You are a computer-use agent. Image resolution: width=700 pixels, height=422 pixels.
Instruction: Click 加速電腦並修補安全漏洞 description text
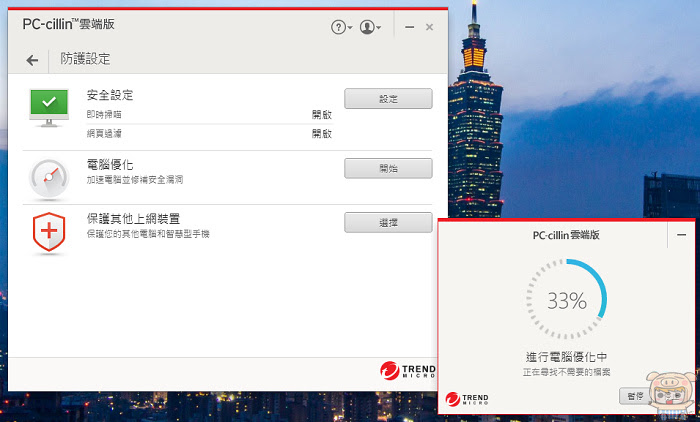[x=135, y=180]
